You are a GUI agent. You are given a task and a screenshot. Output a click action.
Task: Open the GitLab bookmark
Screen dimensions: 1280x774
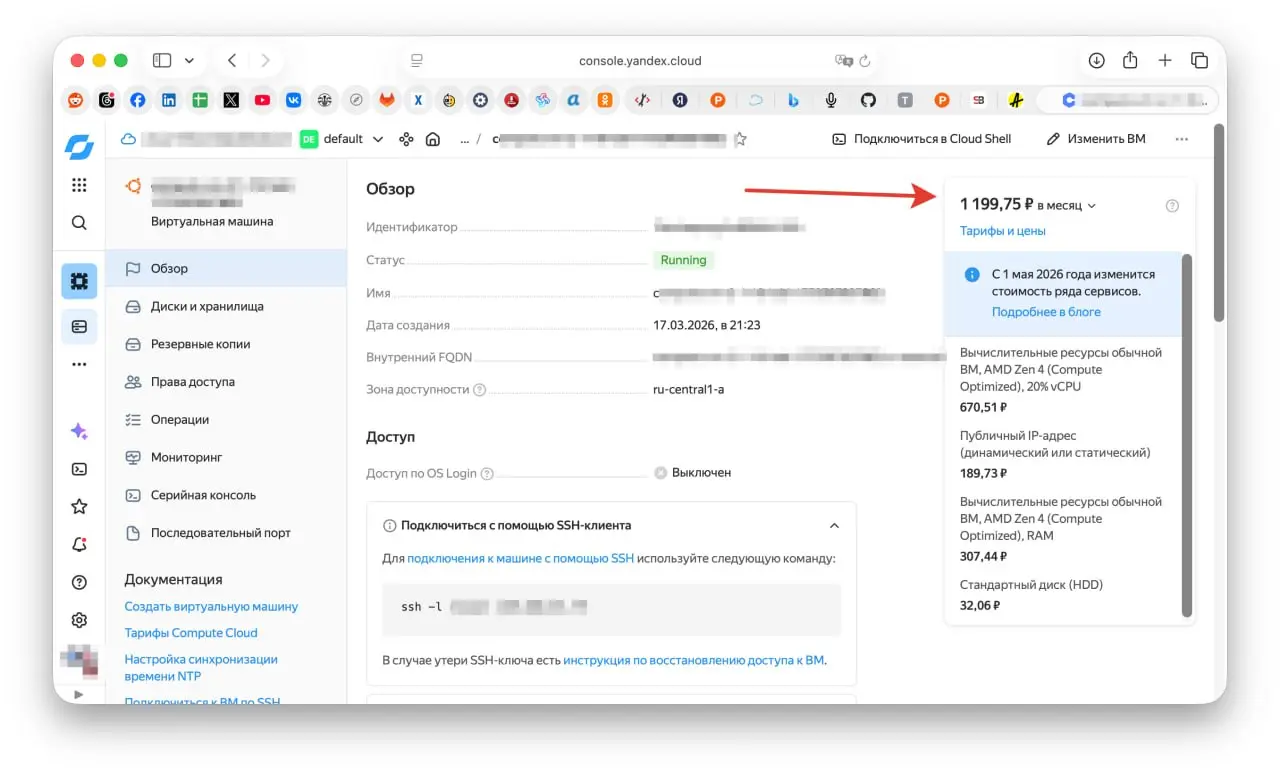click(386, 100)
